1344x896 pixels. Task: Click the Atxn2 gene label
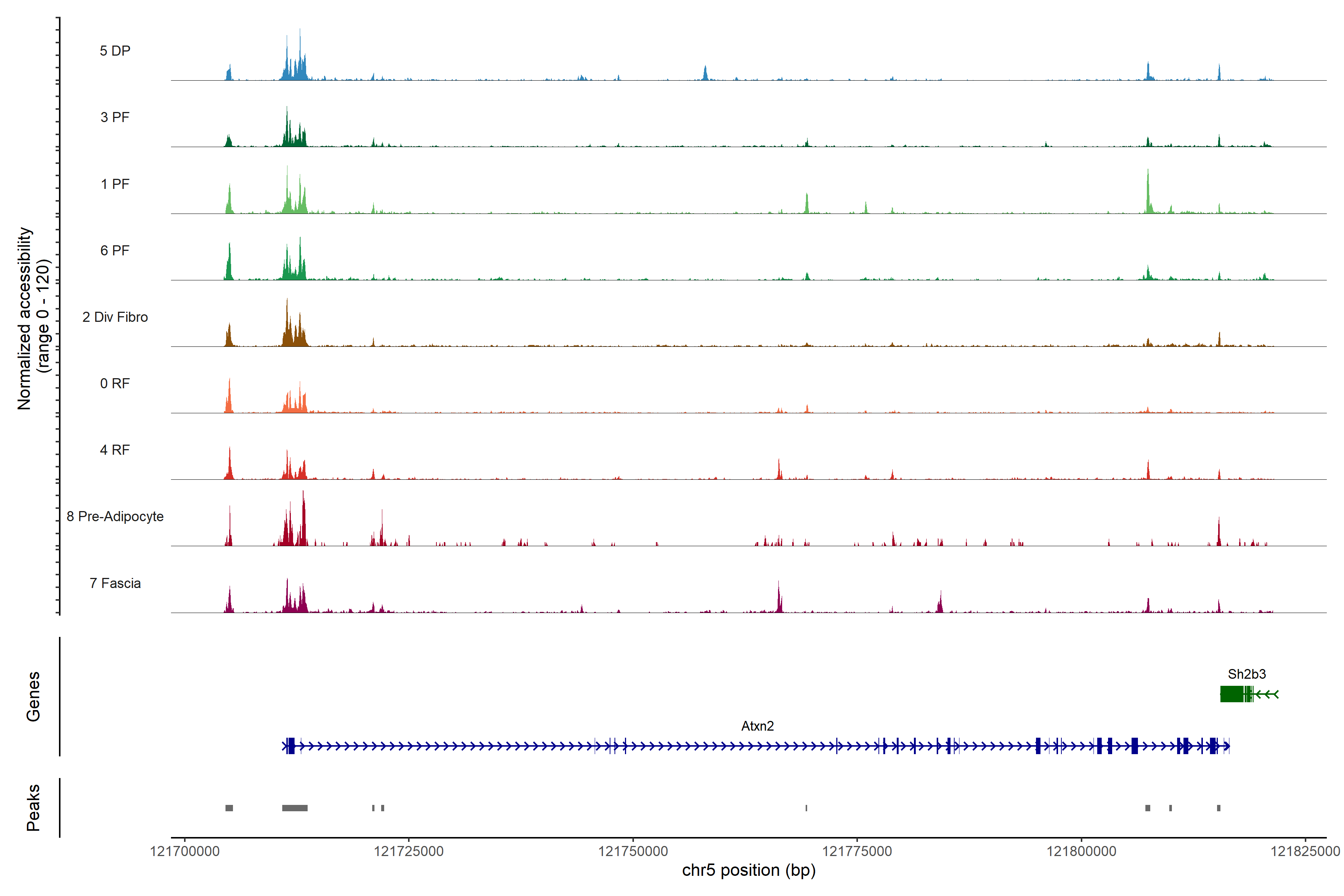(x=757, y=726)
